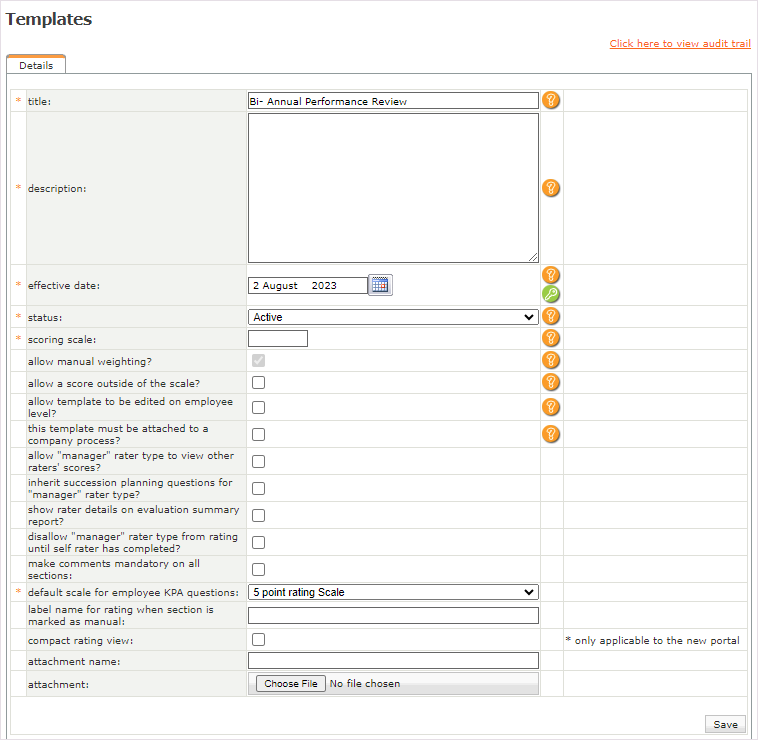Click help icon for allow manual weighting

pos(551,360)
